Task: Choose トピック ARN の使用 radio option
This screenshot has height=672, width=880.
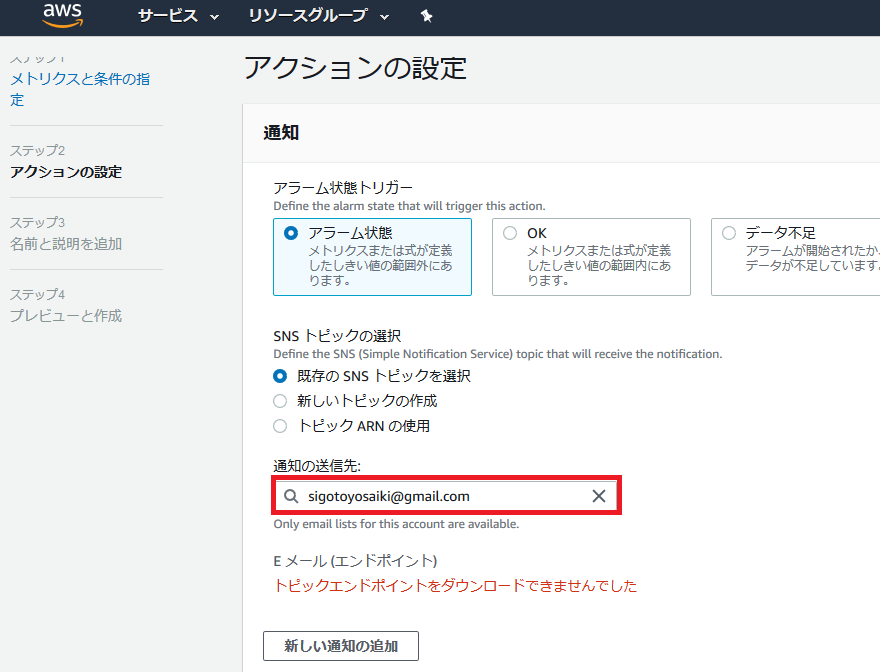Action: (x=280, y=426)
